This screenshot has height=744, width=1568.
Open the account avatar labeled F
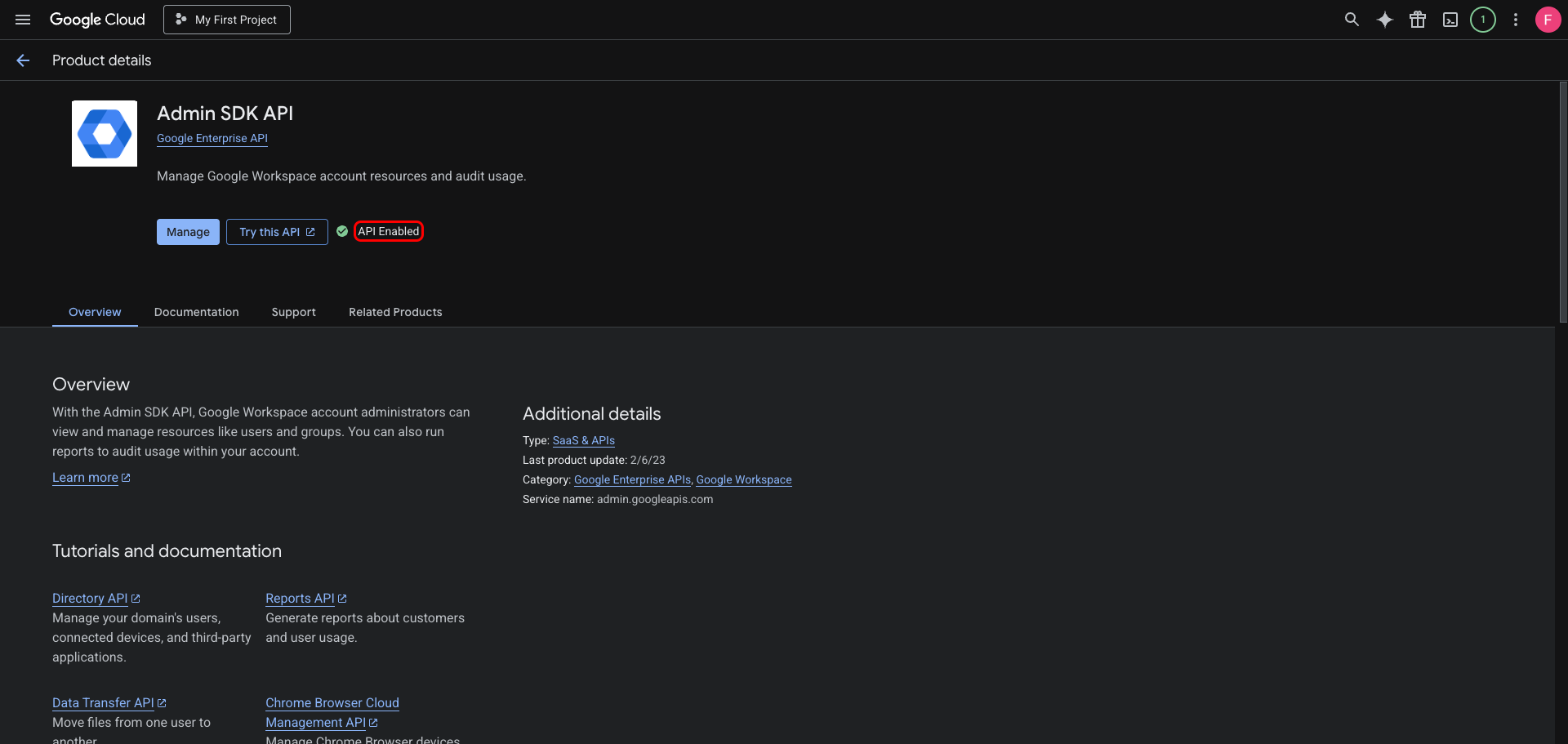(x=1548, y=20)
